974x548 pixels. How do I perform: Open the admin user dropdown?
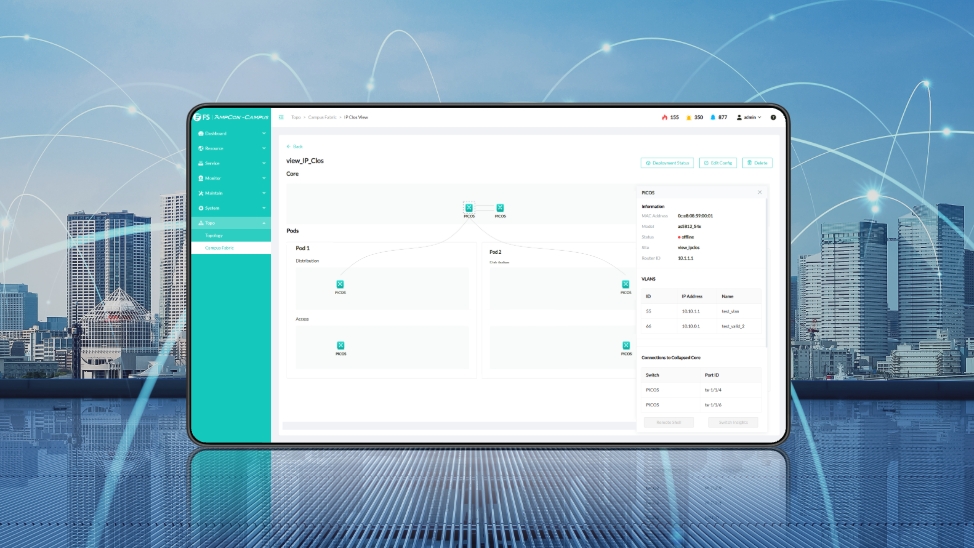coord(749,117)
